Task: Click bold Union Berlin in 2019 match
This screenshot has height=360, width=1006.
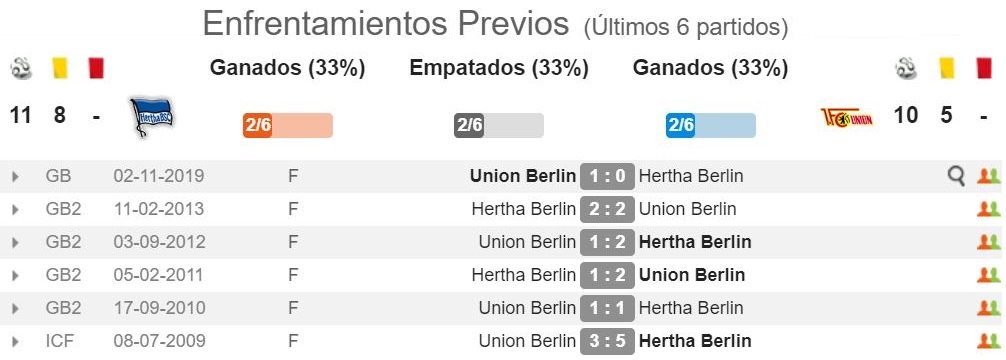Action: coord(523,176)
